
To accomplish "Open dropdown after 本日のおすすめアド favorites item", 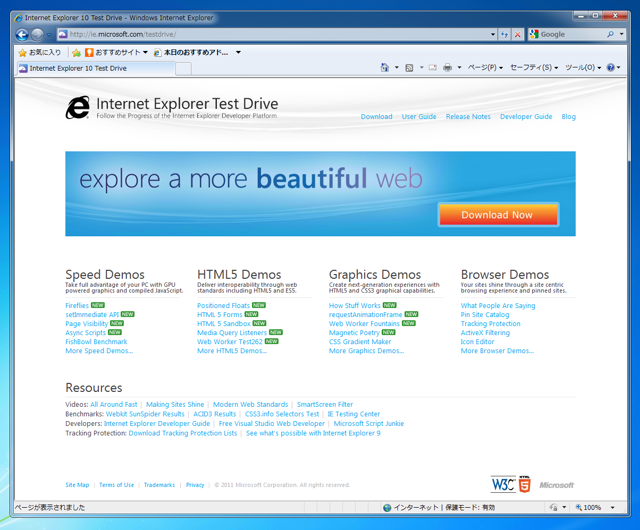I will 238,52.
